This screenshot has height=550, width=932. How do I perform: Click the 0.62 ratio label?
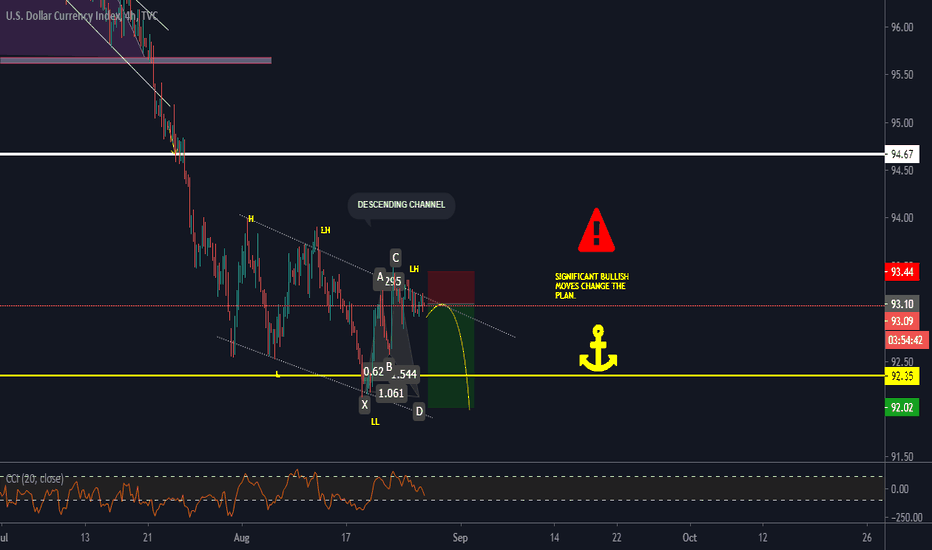pos(373,372)
